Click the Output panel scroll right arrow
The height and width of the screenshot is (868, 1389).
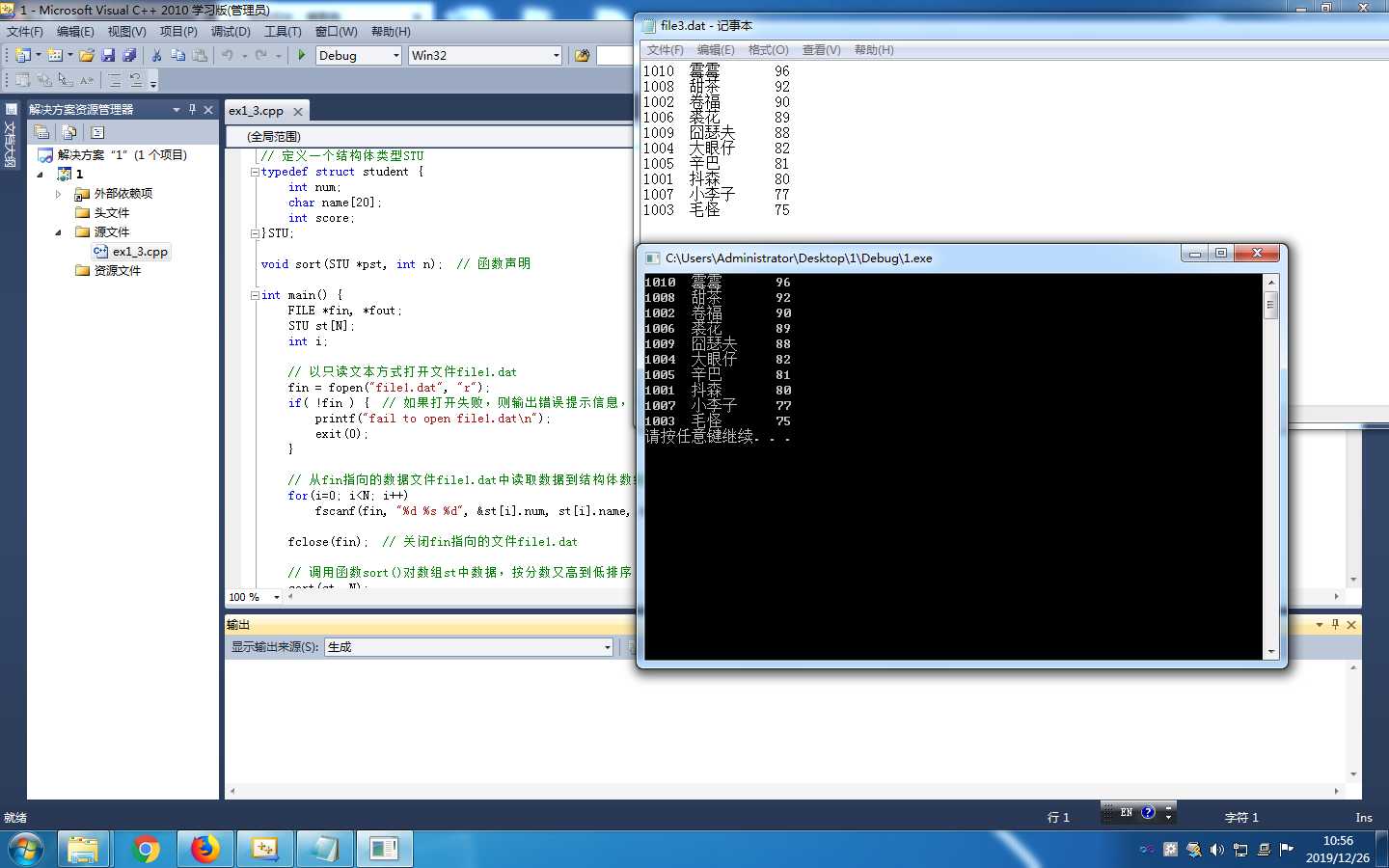pos(1336,791)
